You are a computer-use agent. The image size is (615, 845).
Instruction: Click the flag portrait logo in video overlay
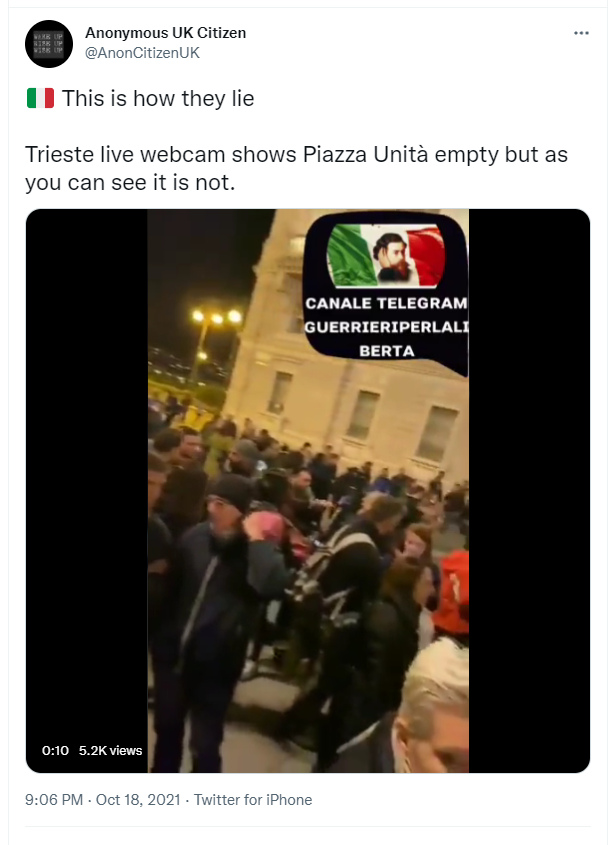pyautogui.click(x=386, y=255)
